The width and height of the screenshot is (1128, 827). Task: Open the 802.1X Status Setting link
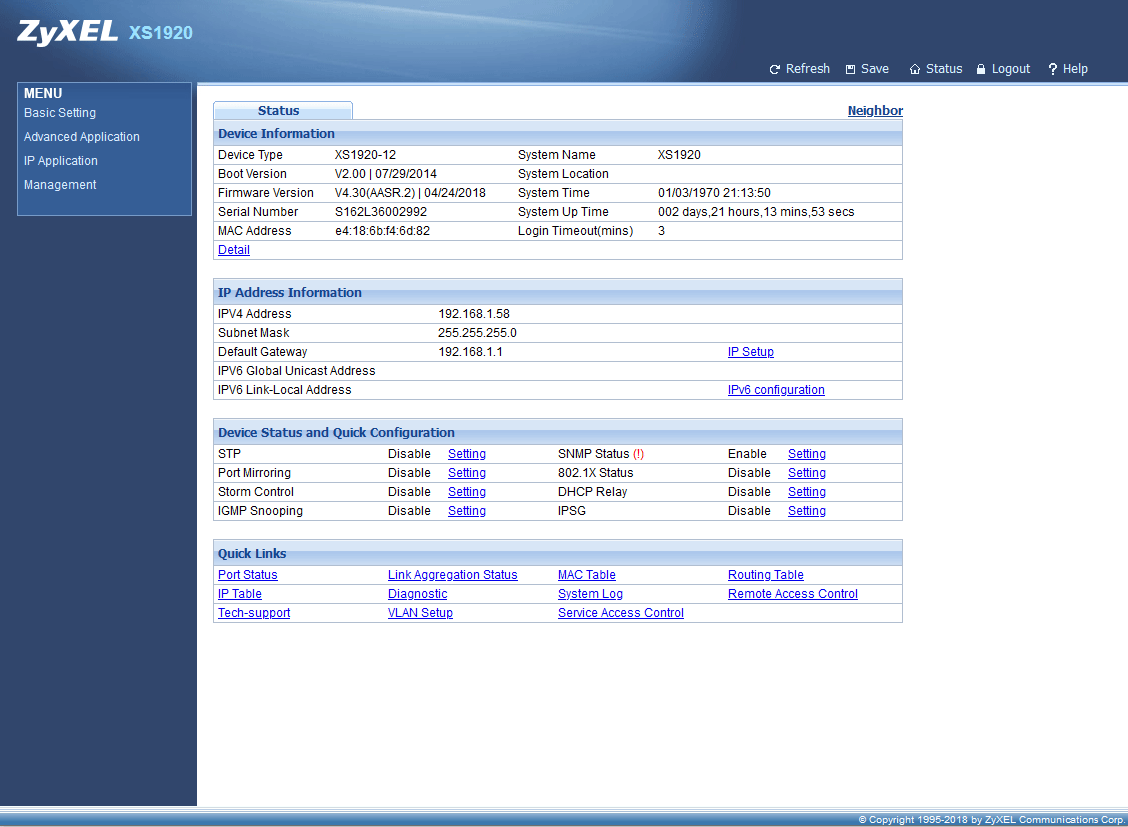(806, 472)
